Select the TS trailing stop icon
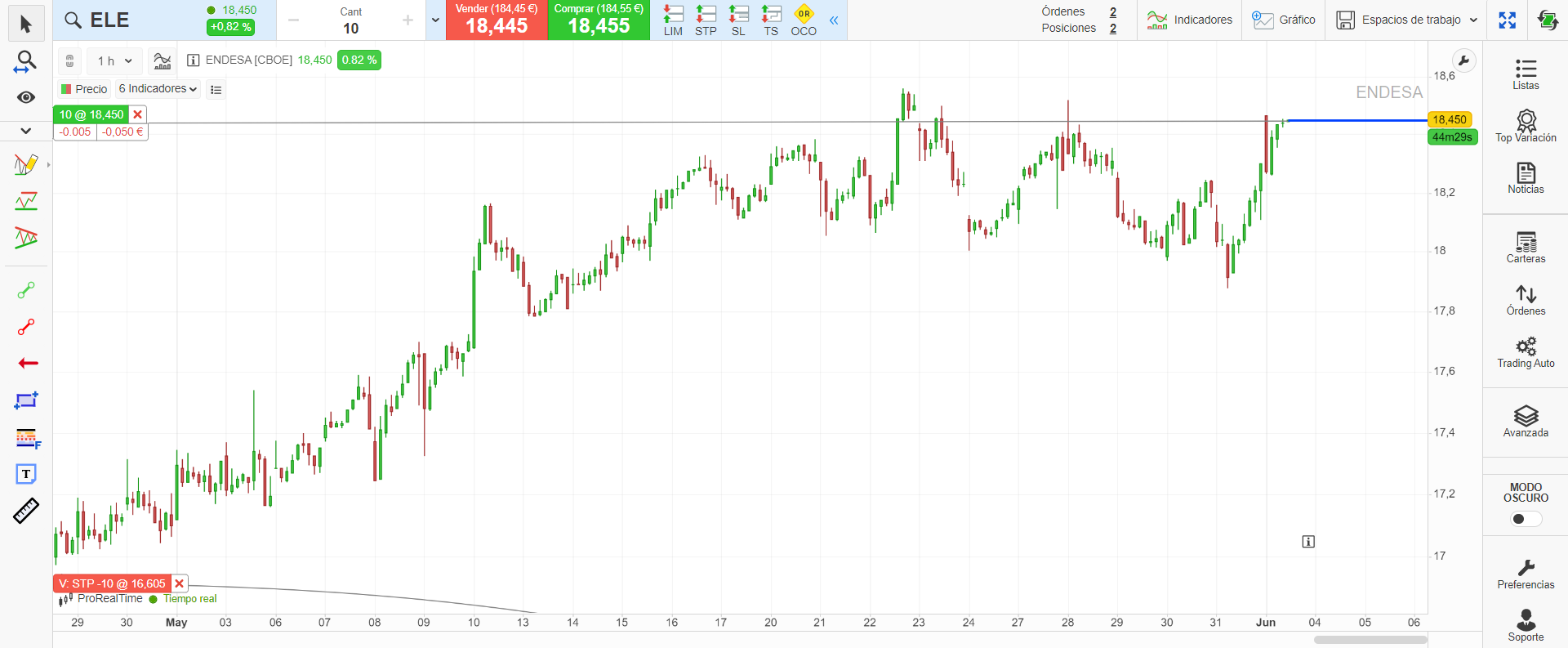Image resolution: width=1568 pixels, height=648 pixels. [x=771, y=20]
